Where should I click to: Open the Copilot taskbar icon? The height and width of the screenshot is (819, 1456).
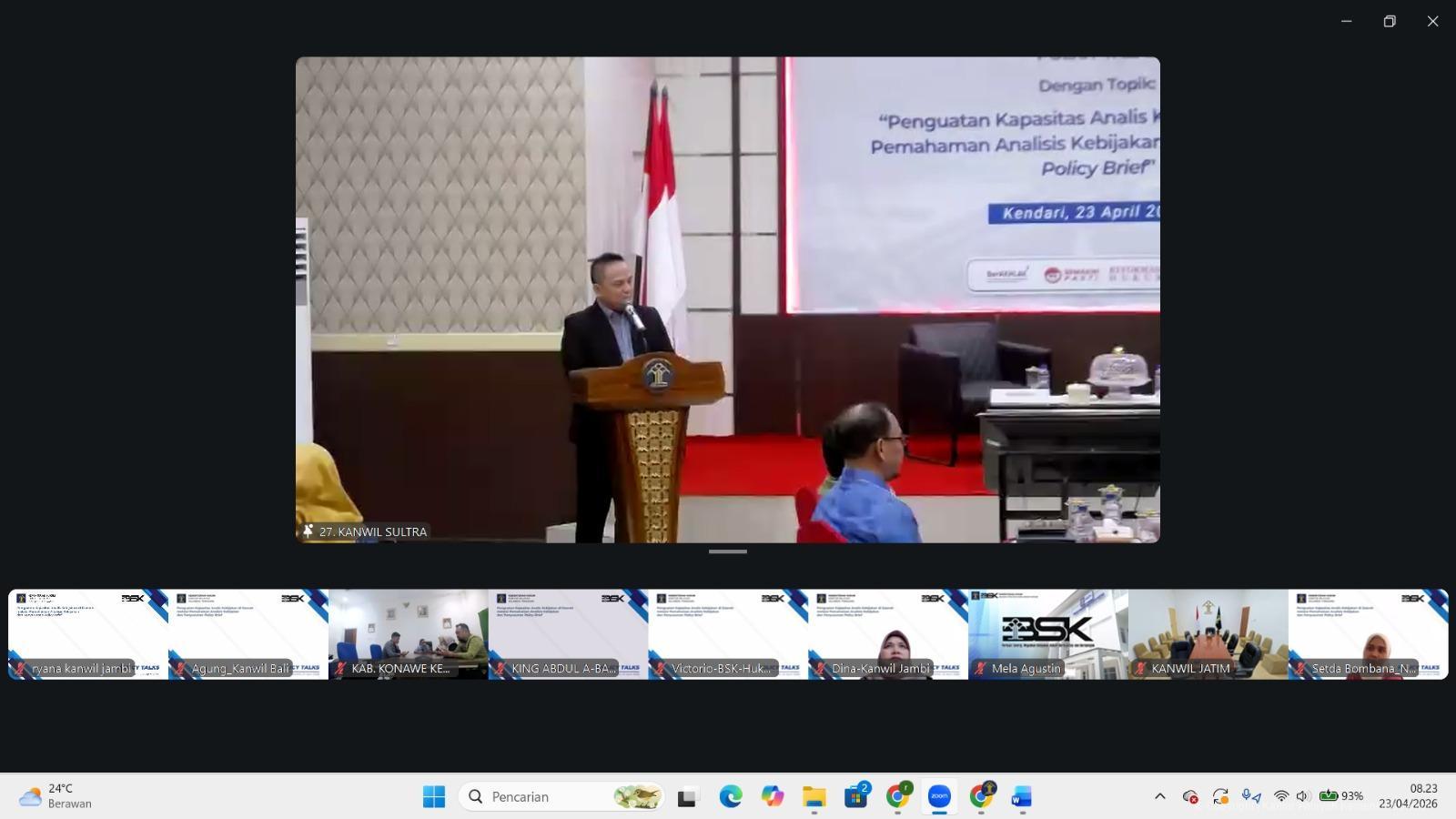[x=772, y=796]
